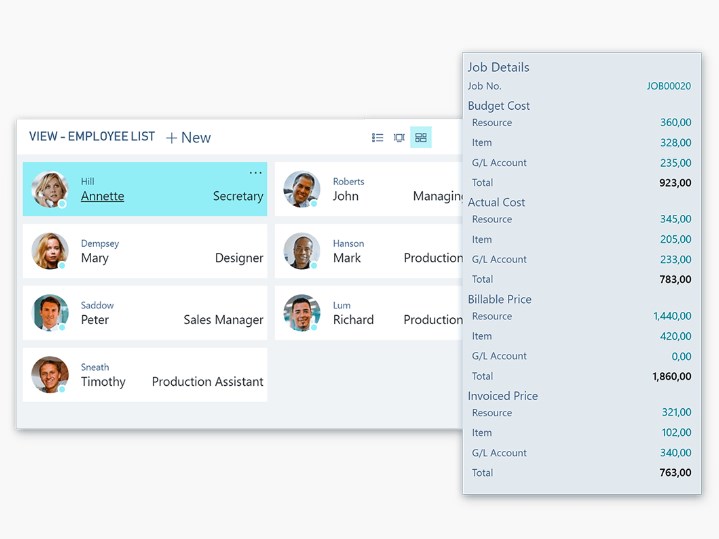
Task: Click Richard Lum's avatar picture
Action: (x=301, y=313)
